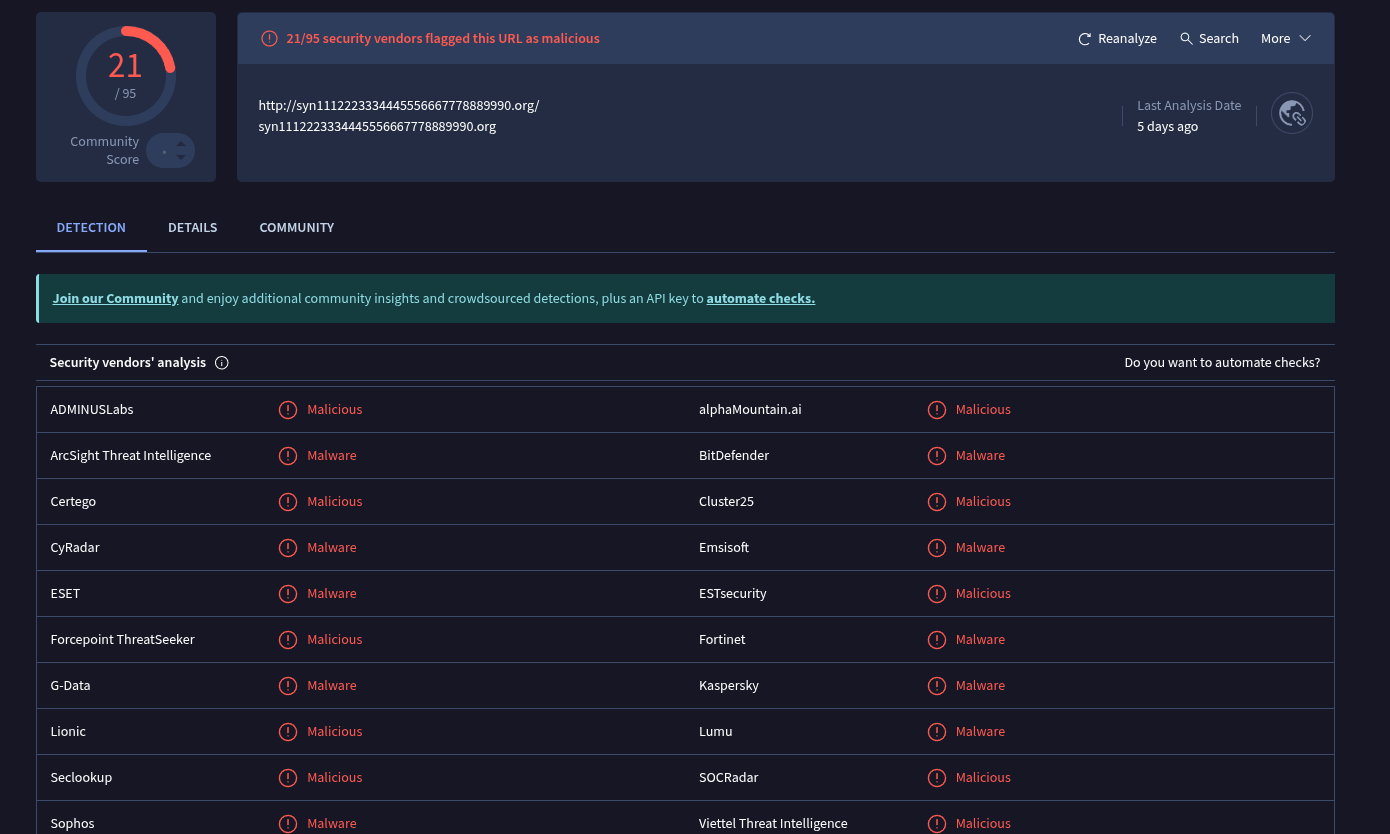This screenshot has height=834, width=1390.
Task: Click the Reanalyze refresh icon
Action: point(1084,39)
